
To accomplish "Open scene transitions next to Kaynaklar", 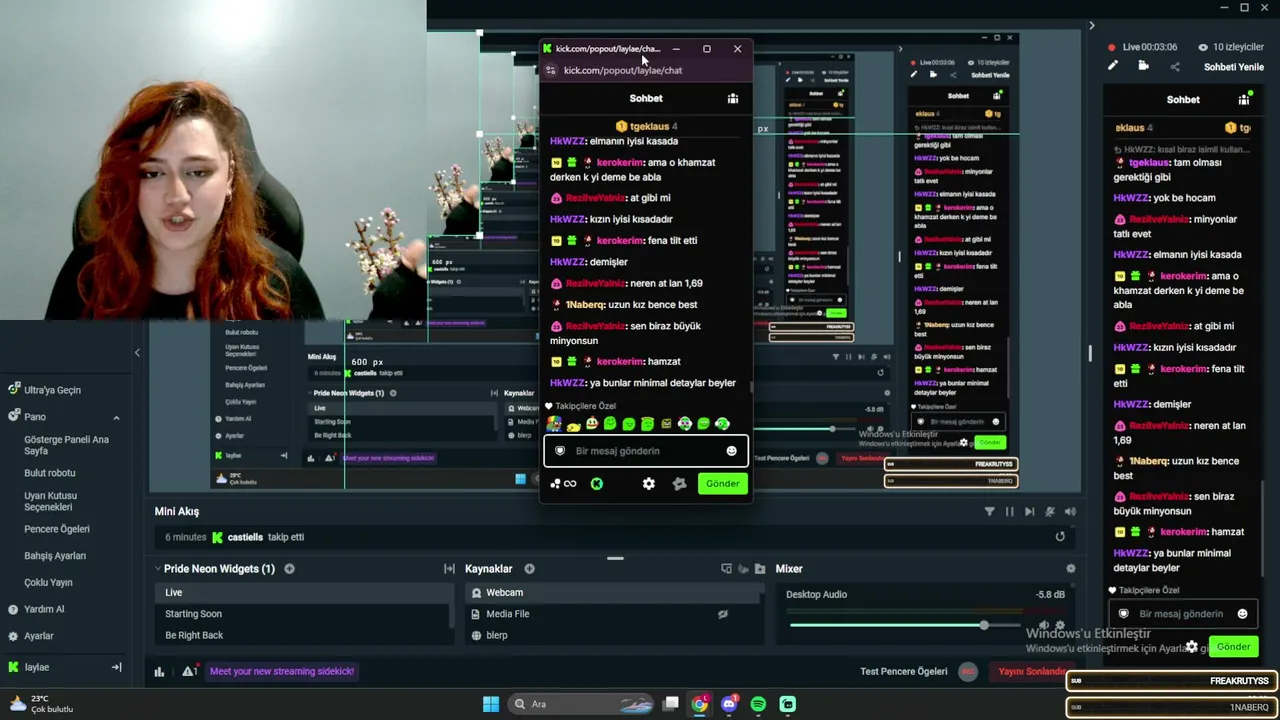I will click(x=449, y=569).
